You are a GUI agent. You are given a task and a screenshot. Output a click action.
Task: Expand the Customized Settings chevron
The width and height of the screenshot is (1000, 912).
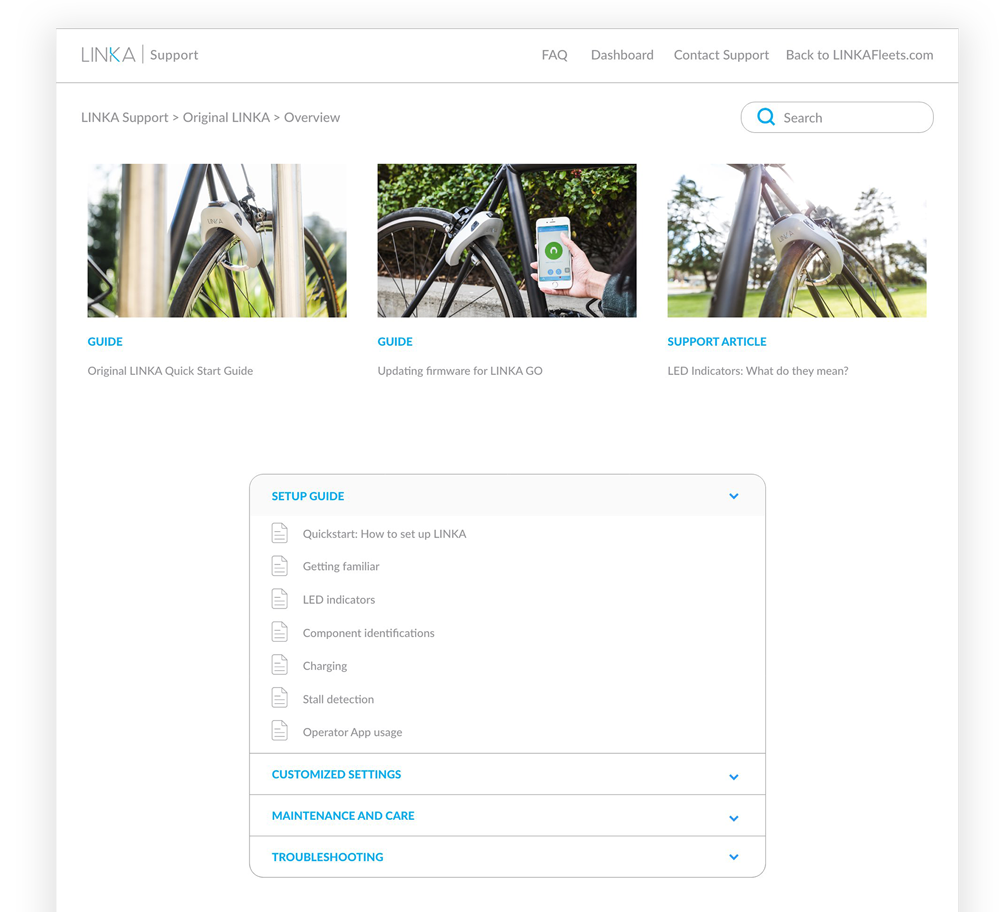pos(733,777)
